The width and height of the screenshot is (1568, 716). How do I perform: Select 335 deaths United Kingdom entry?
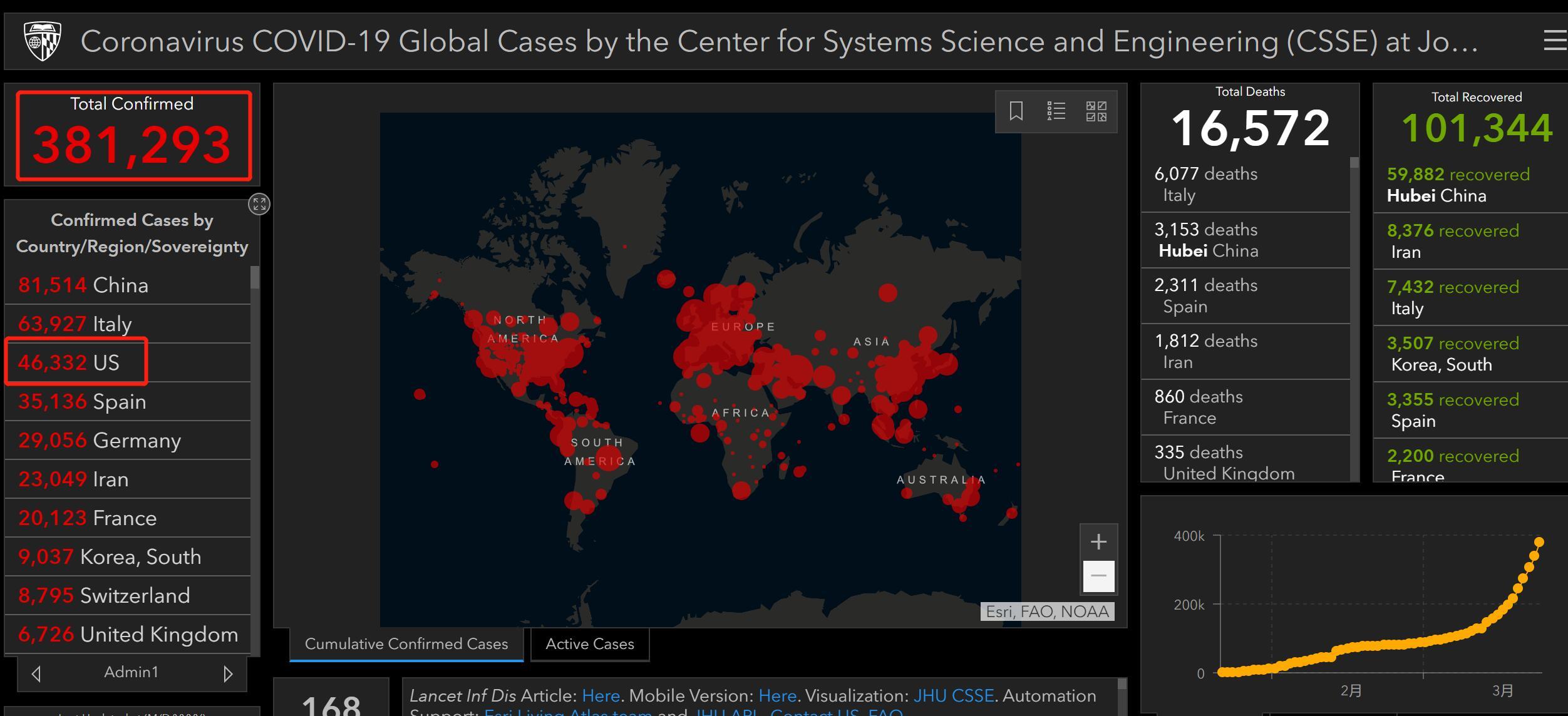pos(1246,459)
